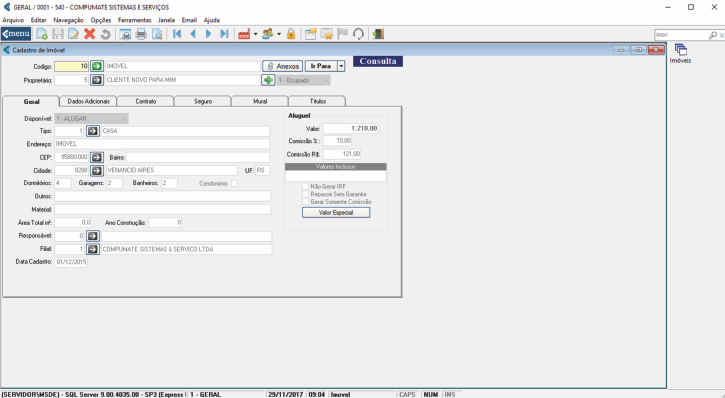This screenshot has height=398, width=725.
Task: Click the Ir Para button
Action: pos(321,67)
